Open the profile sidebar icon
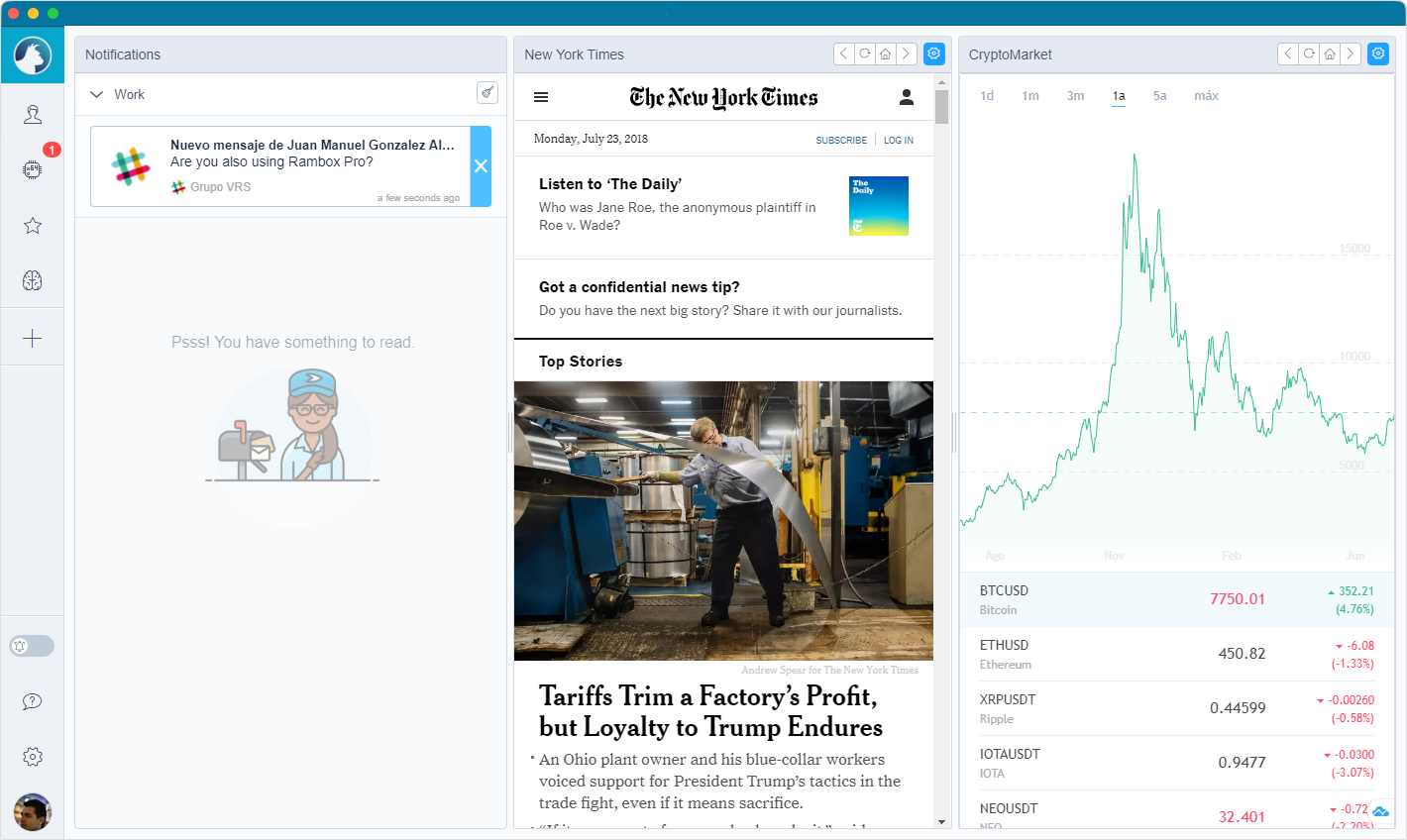 (x=33, y=114)
